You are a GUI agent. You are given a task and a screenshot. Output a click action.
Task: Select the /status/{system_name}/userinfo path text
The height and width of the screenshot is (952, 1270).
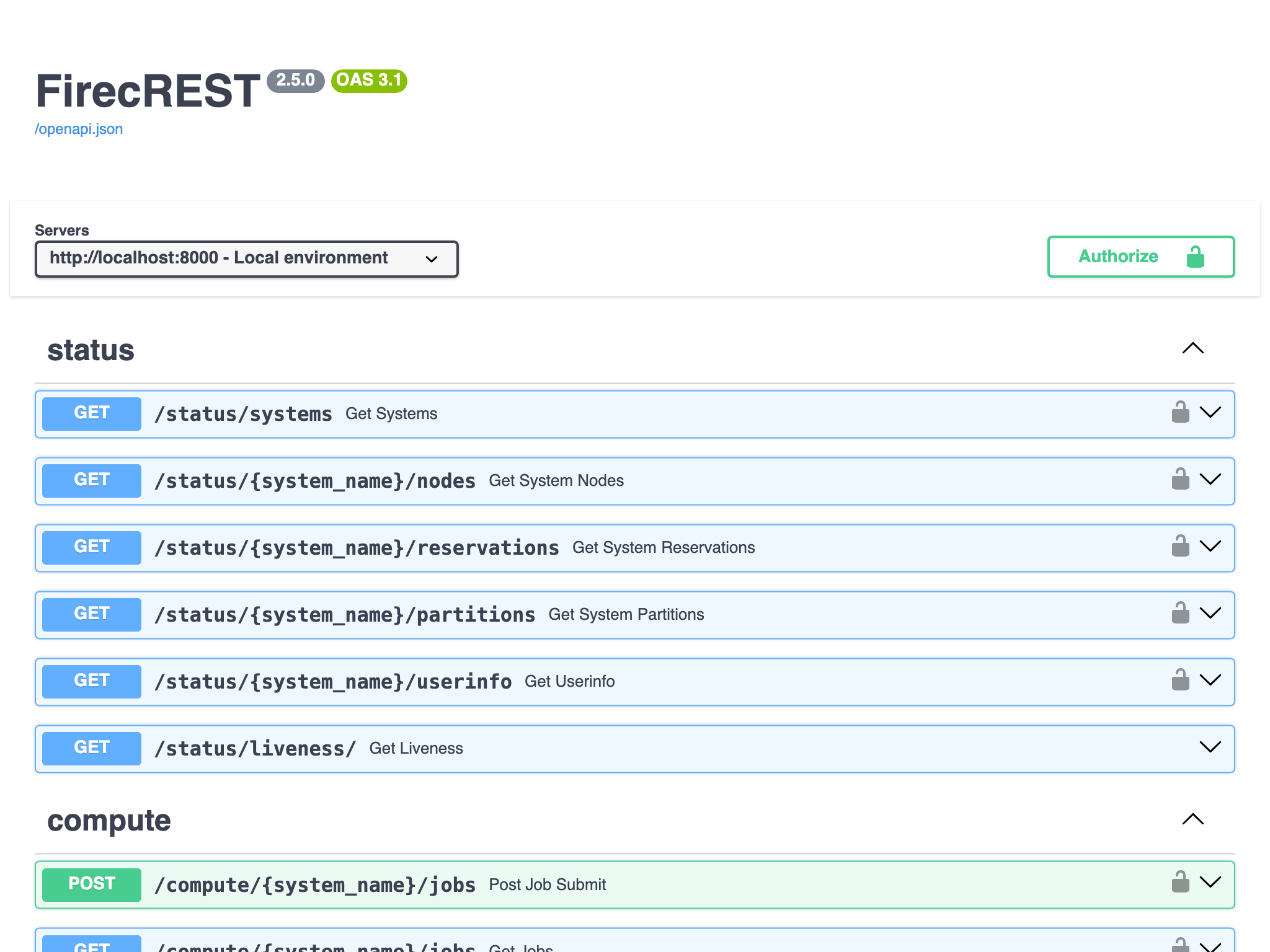[x=333, y=682]
